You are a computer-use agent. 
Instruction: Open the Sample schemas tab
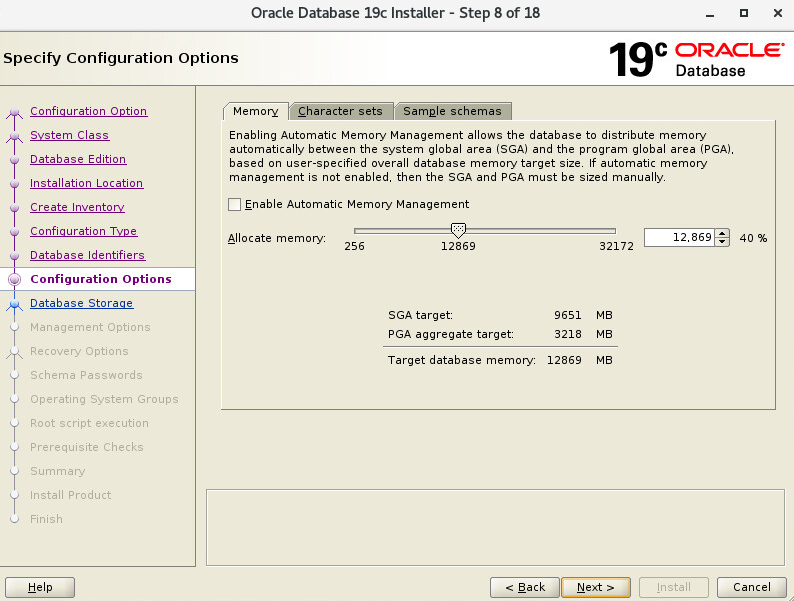tap(452, 111)
